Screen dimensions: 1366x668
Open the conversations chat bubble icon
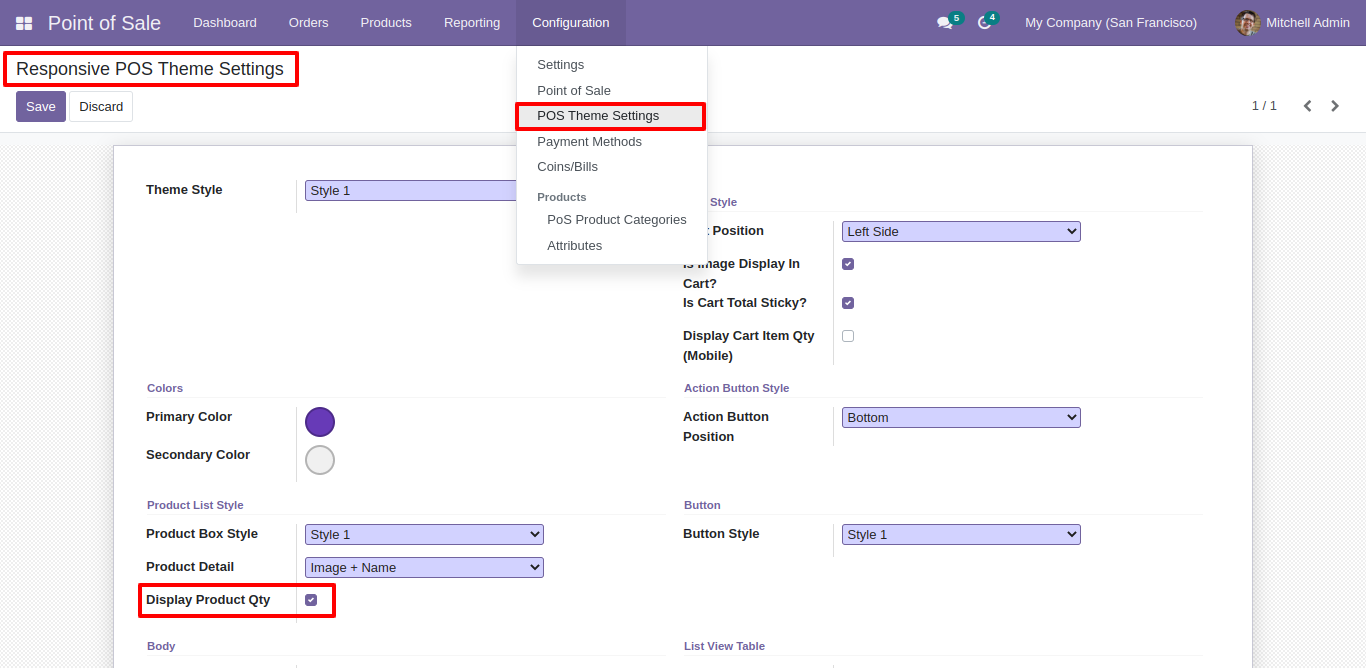point(944,23)
